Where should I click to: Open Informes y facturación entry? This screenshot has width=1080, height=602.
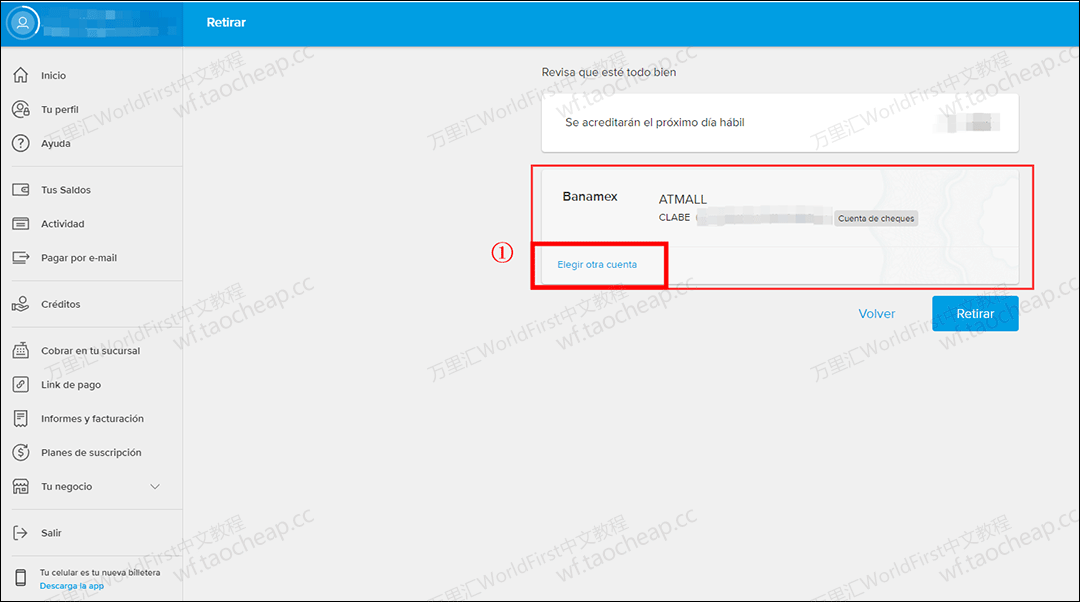[92, 419]
